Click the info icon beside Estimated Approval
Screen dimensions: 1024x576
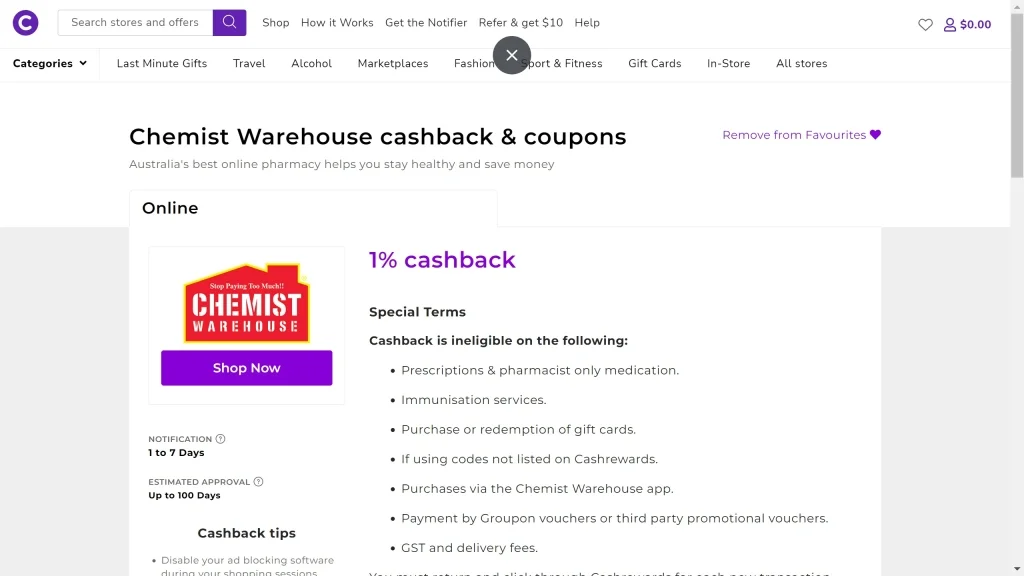point(258,481)
